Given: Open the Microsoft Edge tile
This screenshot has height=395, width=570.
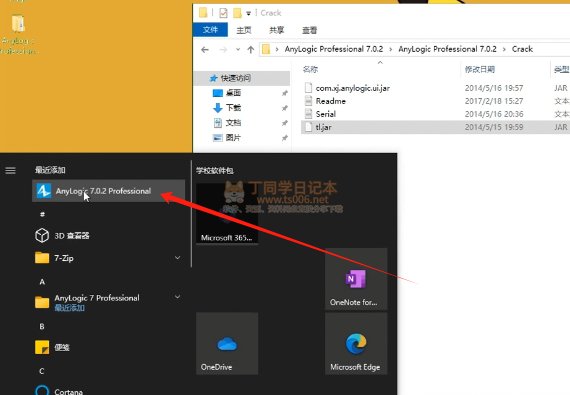Looking at the screenshot, I should coord(356,343).
